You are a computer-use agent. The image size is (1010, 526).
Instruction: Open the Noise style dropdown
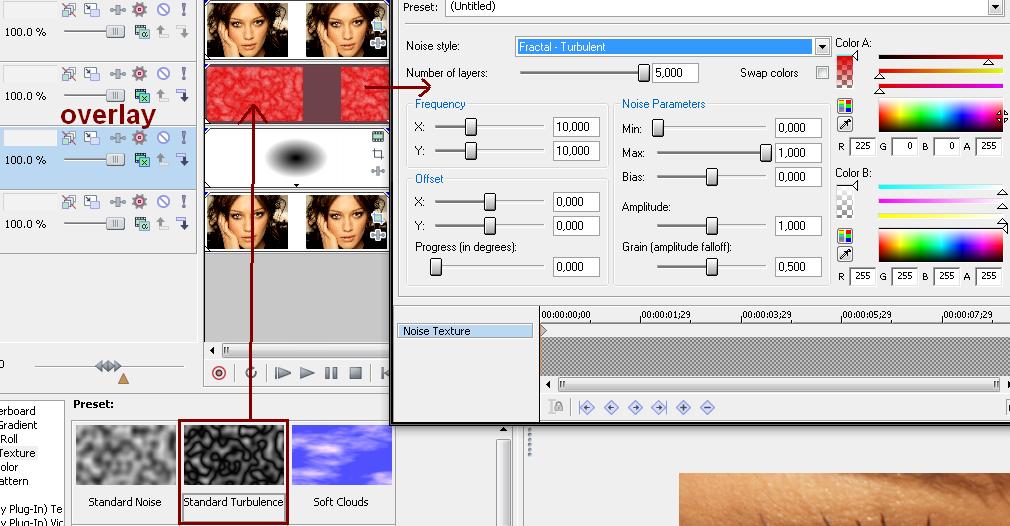(822, 46)
